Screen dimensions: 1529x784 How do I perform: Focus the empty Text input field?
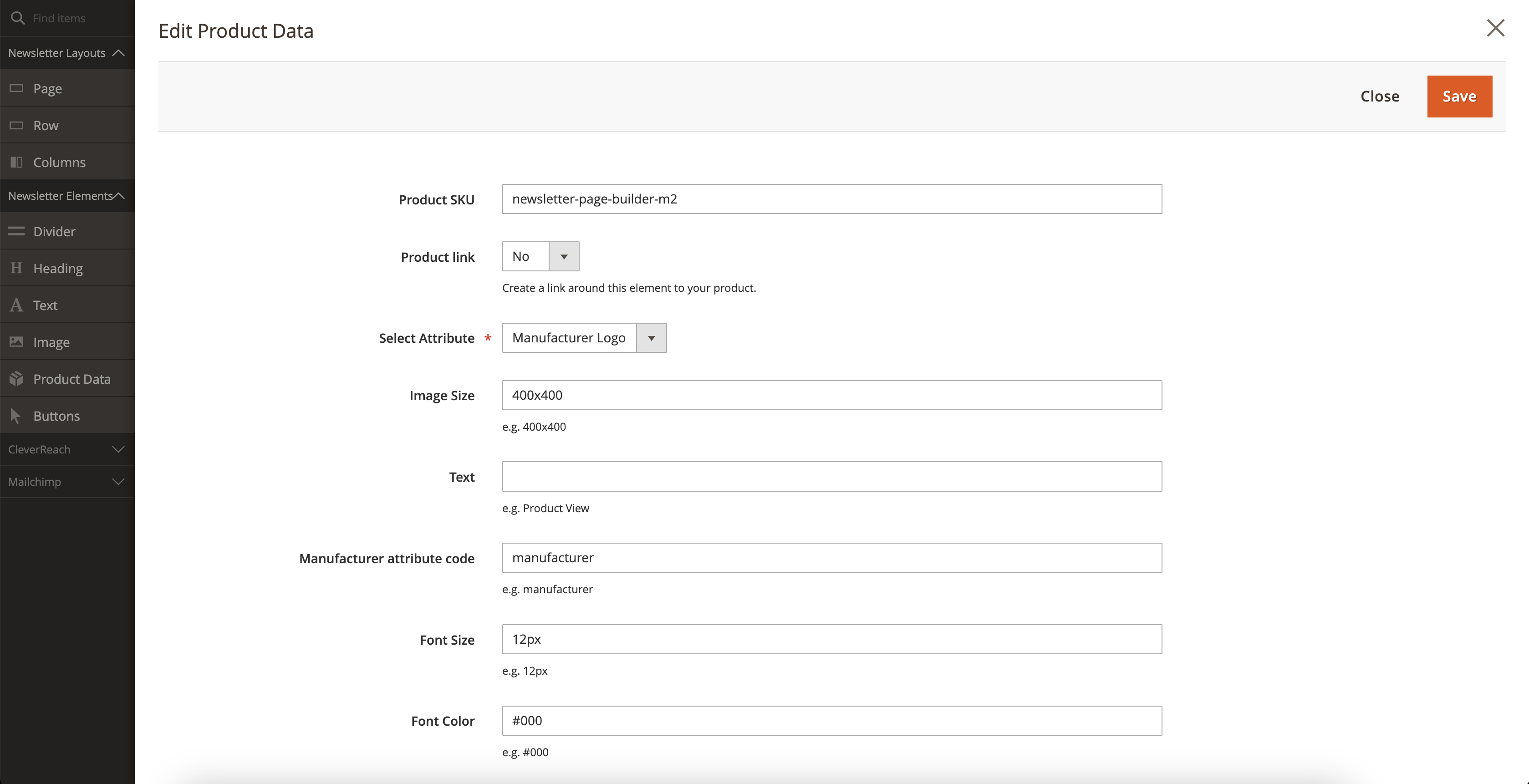coord(831,477)
